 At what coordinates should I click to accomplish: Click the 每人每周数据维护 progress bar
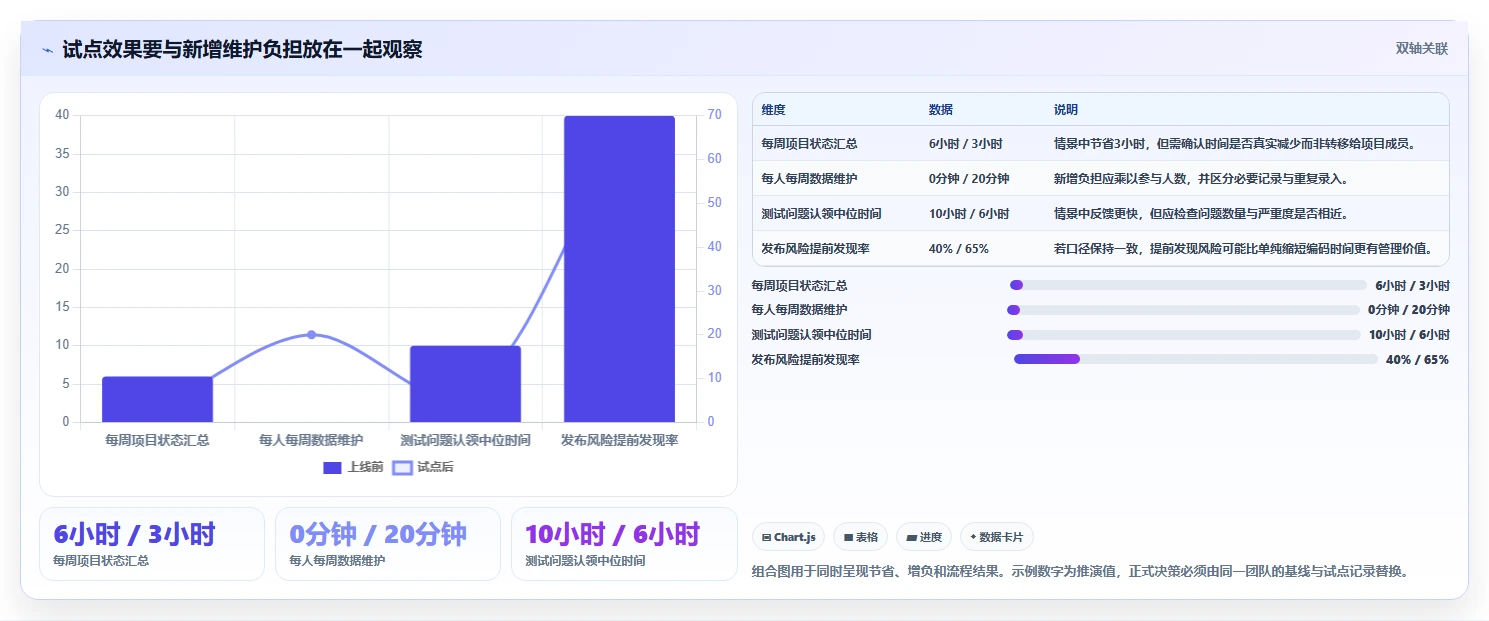click(1183, 310)
